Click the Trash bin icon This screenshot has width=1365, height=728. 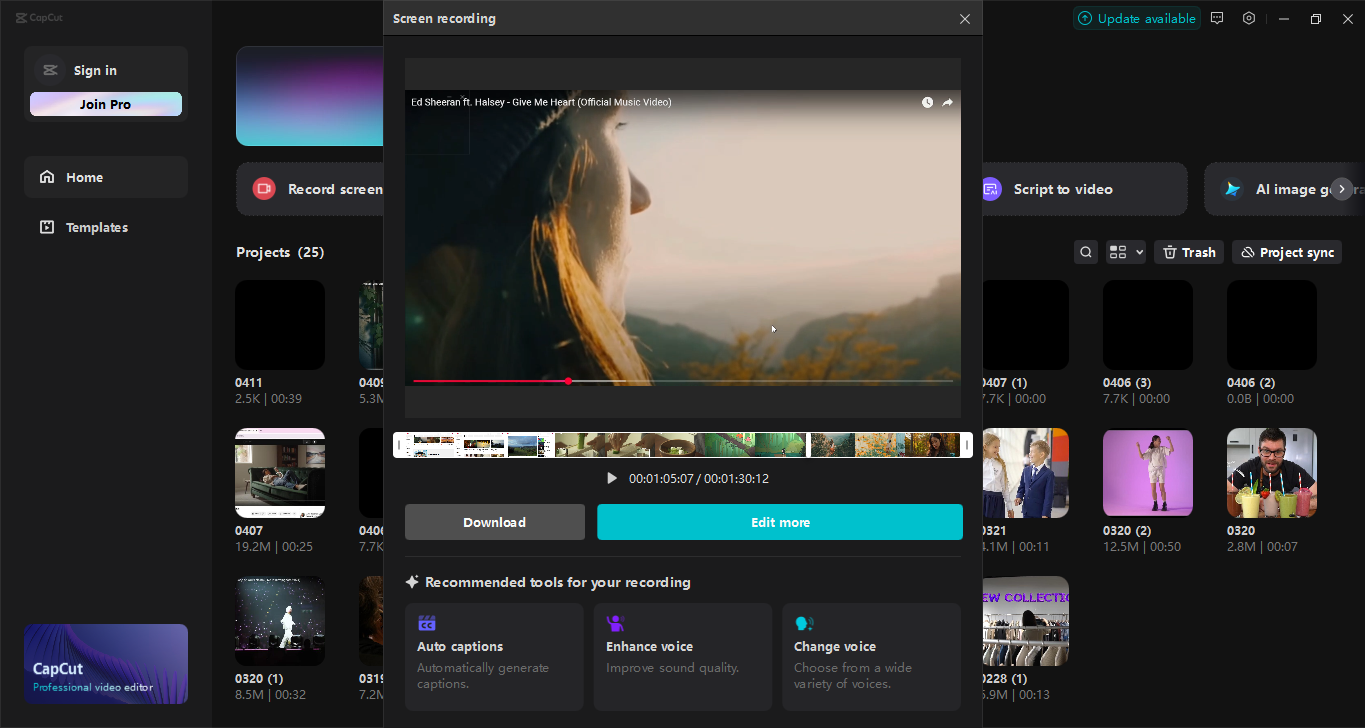coord(1170,252)
